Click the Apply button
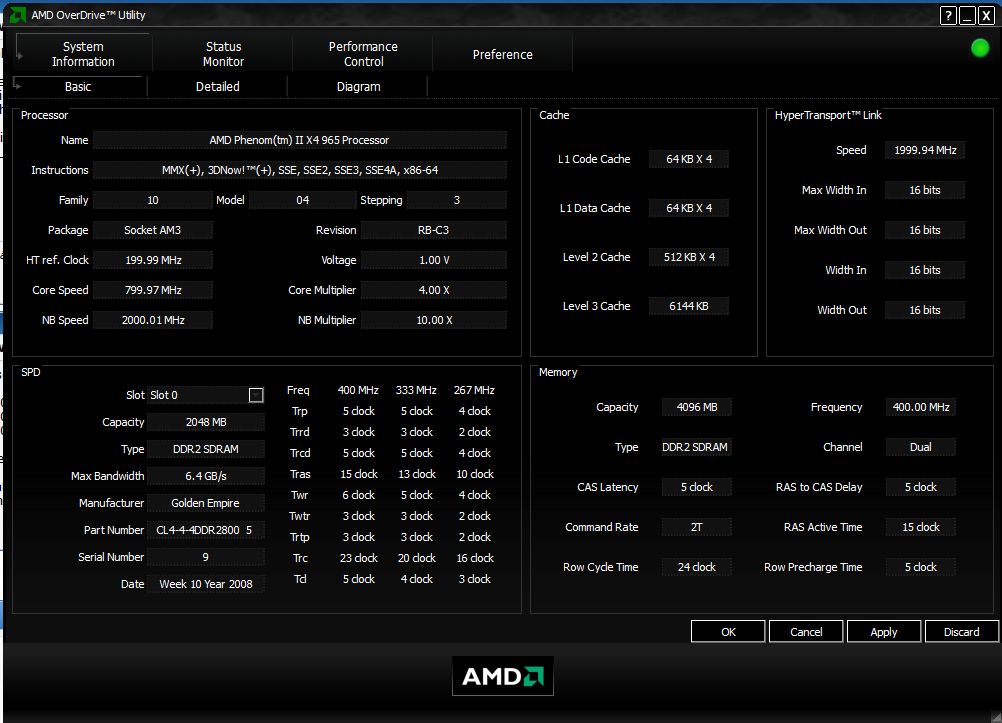This screenshot has height=723, width=1002. point(884,632)
